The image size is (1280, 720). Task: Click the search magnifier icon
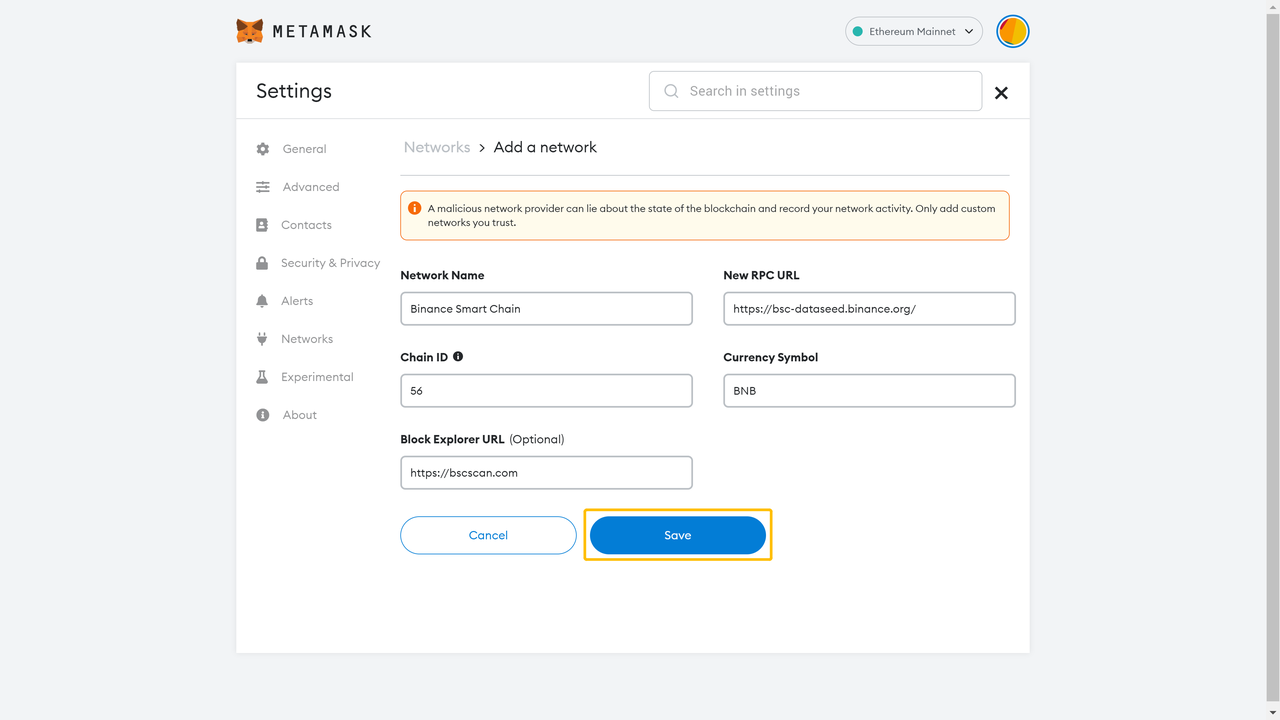671,91
